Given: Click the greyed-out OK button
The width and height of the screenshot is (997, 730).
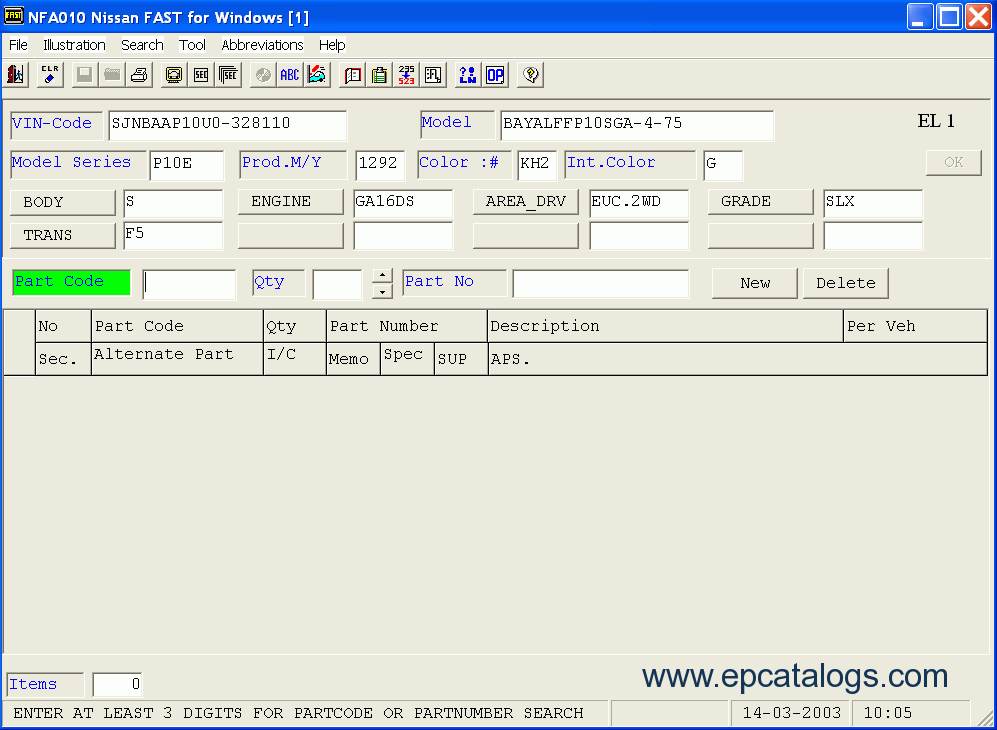Looking at the screenshot, I should click(x=954, y=162).
